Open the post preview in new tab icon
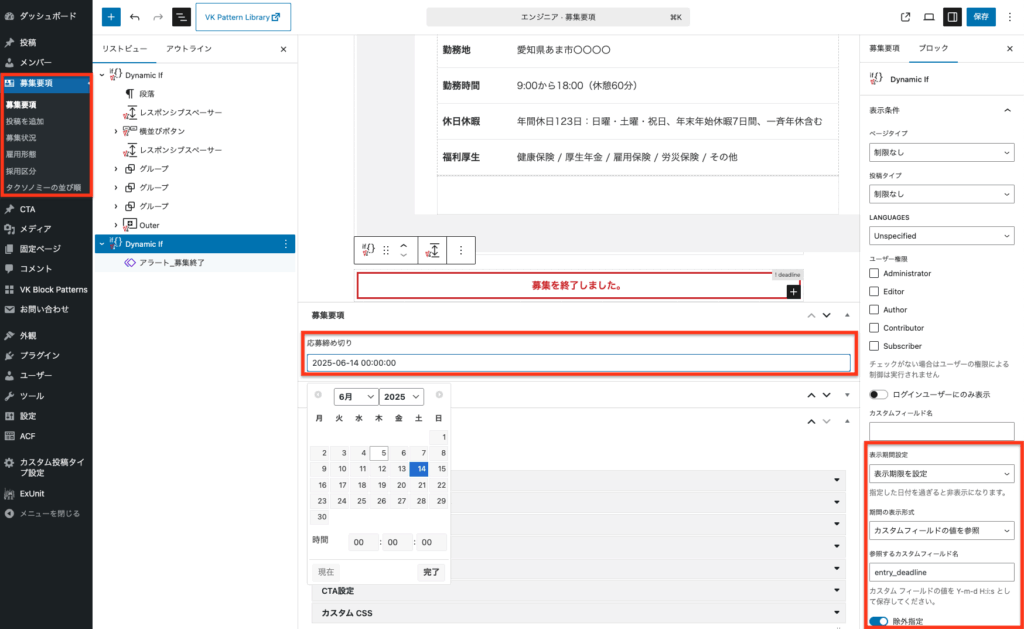The height and width of the screenshot is (629, 1024). (x=906, y=17)
